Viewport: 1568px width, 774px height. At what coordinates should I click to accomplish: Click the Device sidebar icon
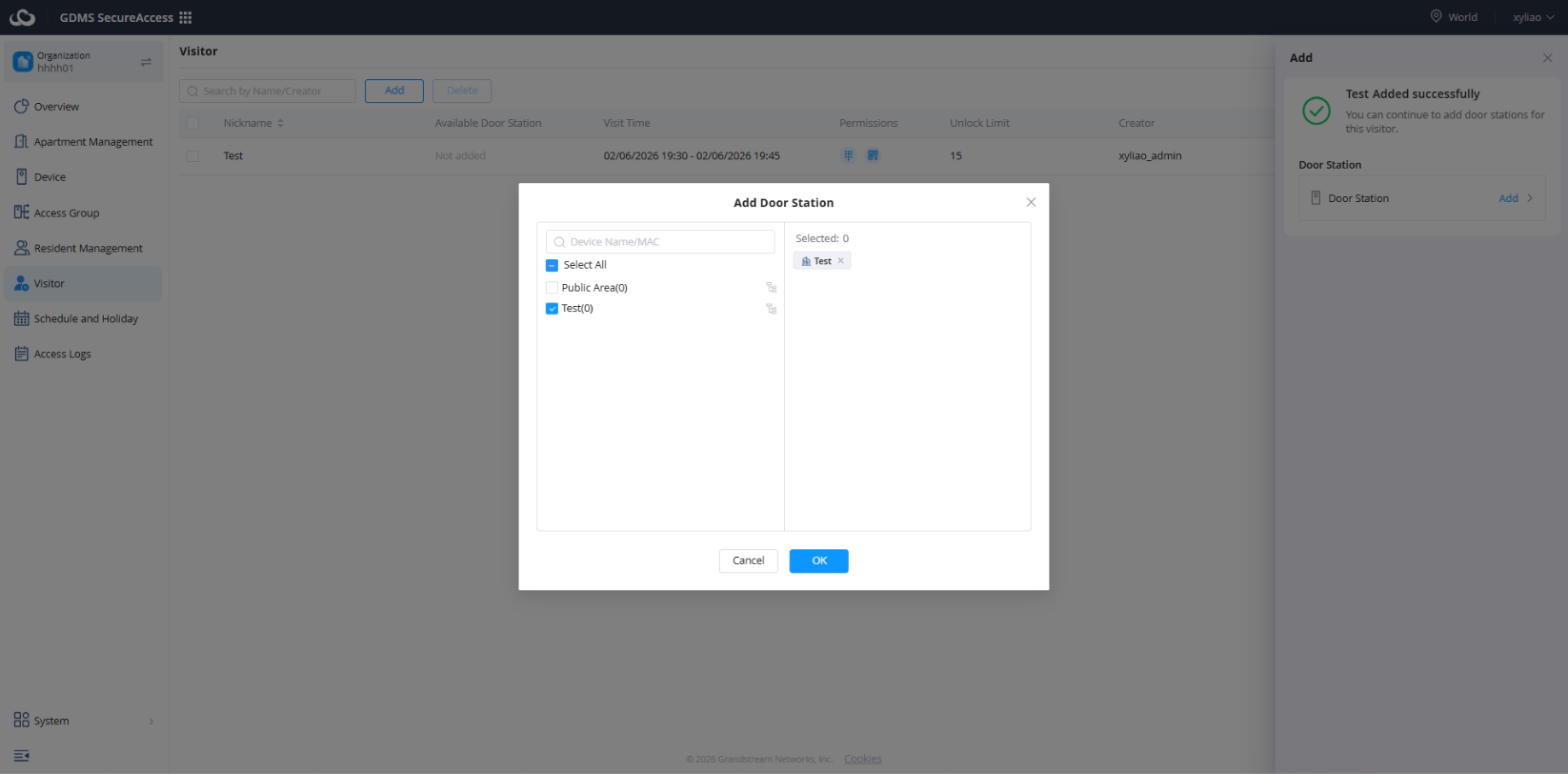21,176
